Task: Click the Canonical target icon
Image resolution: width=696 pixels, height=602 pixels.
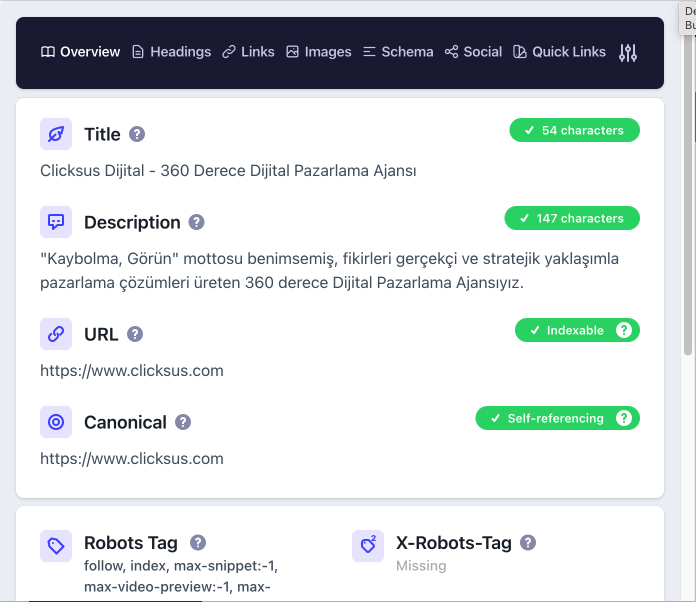Action: 56,422
